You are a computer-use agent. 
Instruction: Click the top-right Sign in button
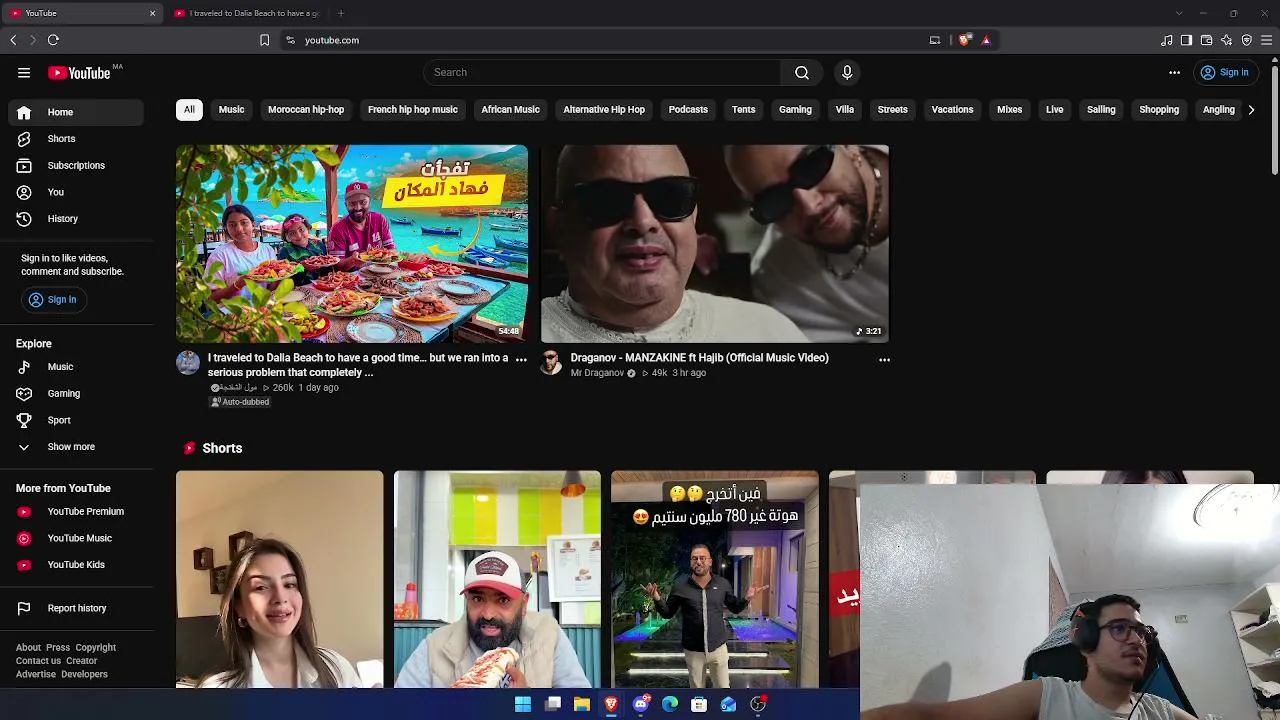pyautogui.click(x=1225, y=72)
